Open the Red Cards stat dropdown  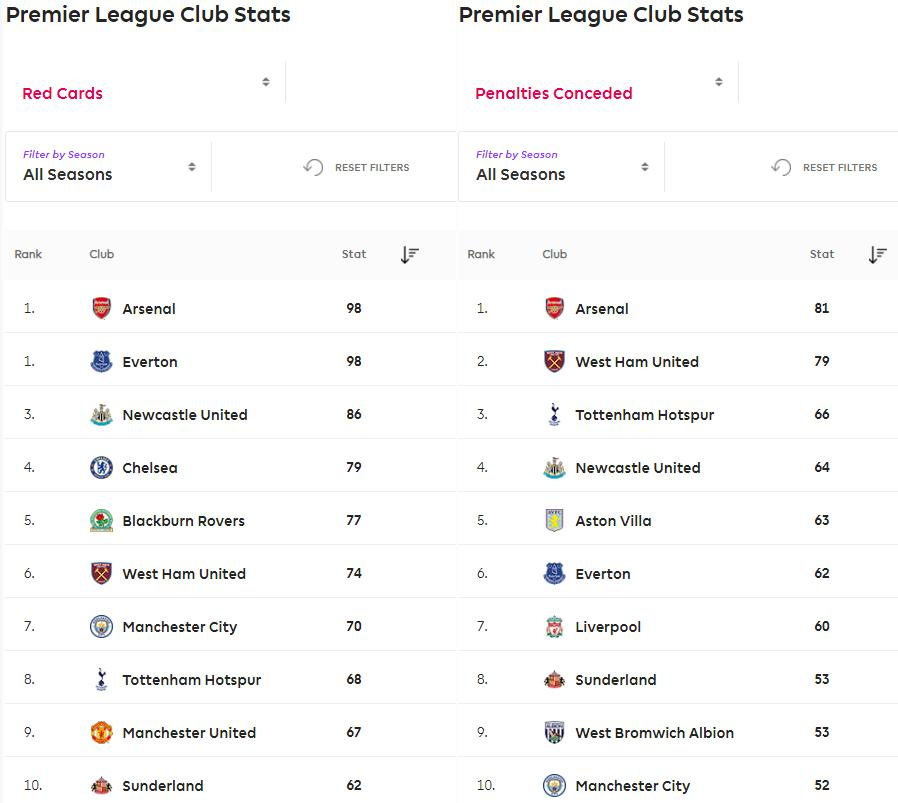click(145, 83)
